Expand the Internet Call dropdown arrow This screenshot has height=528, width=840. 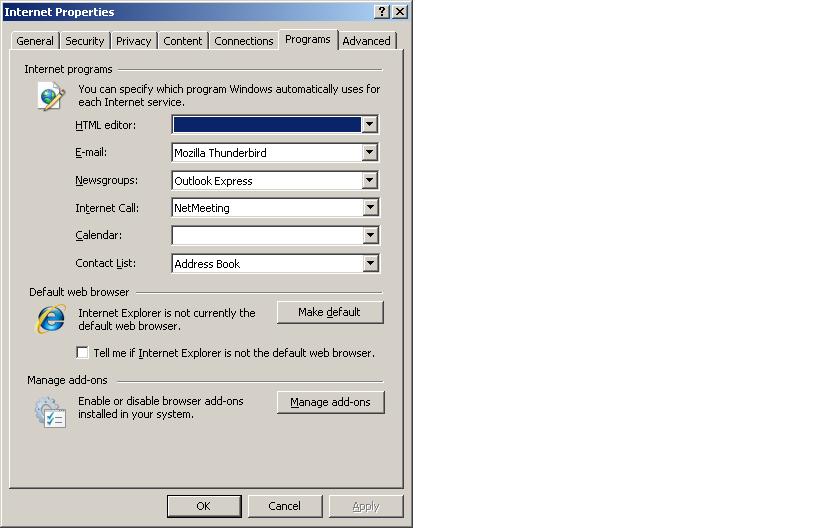pos(370,207)
